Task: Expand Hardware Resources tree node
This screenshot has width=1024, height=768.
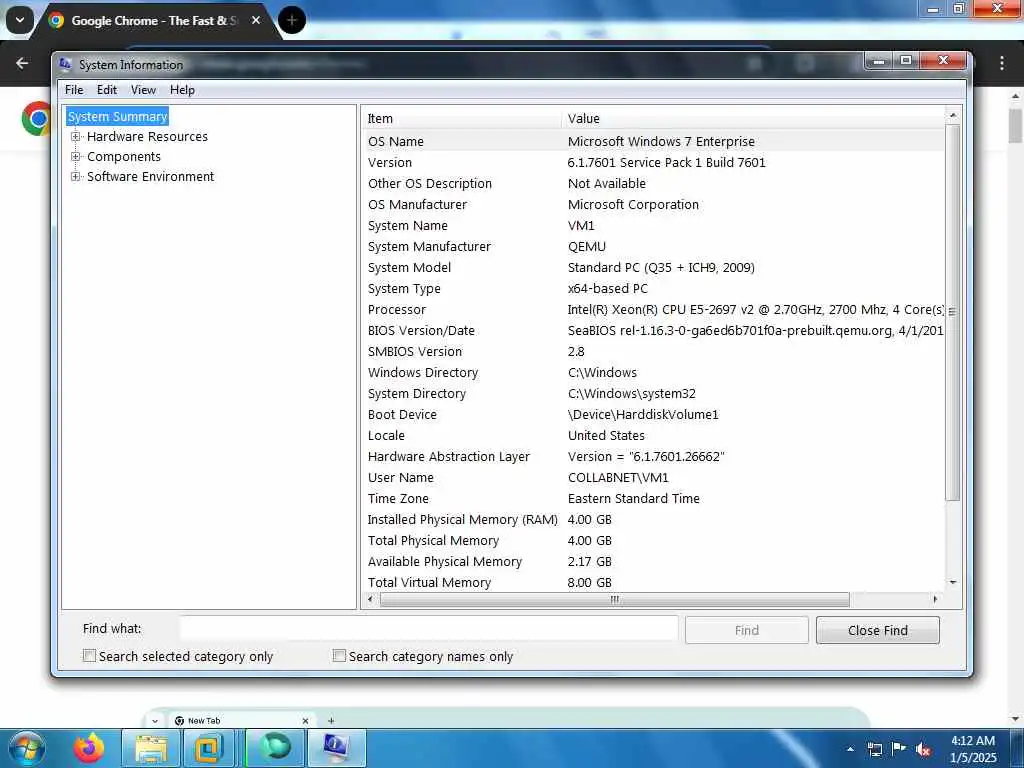Action: click(76, 136)
